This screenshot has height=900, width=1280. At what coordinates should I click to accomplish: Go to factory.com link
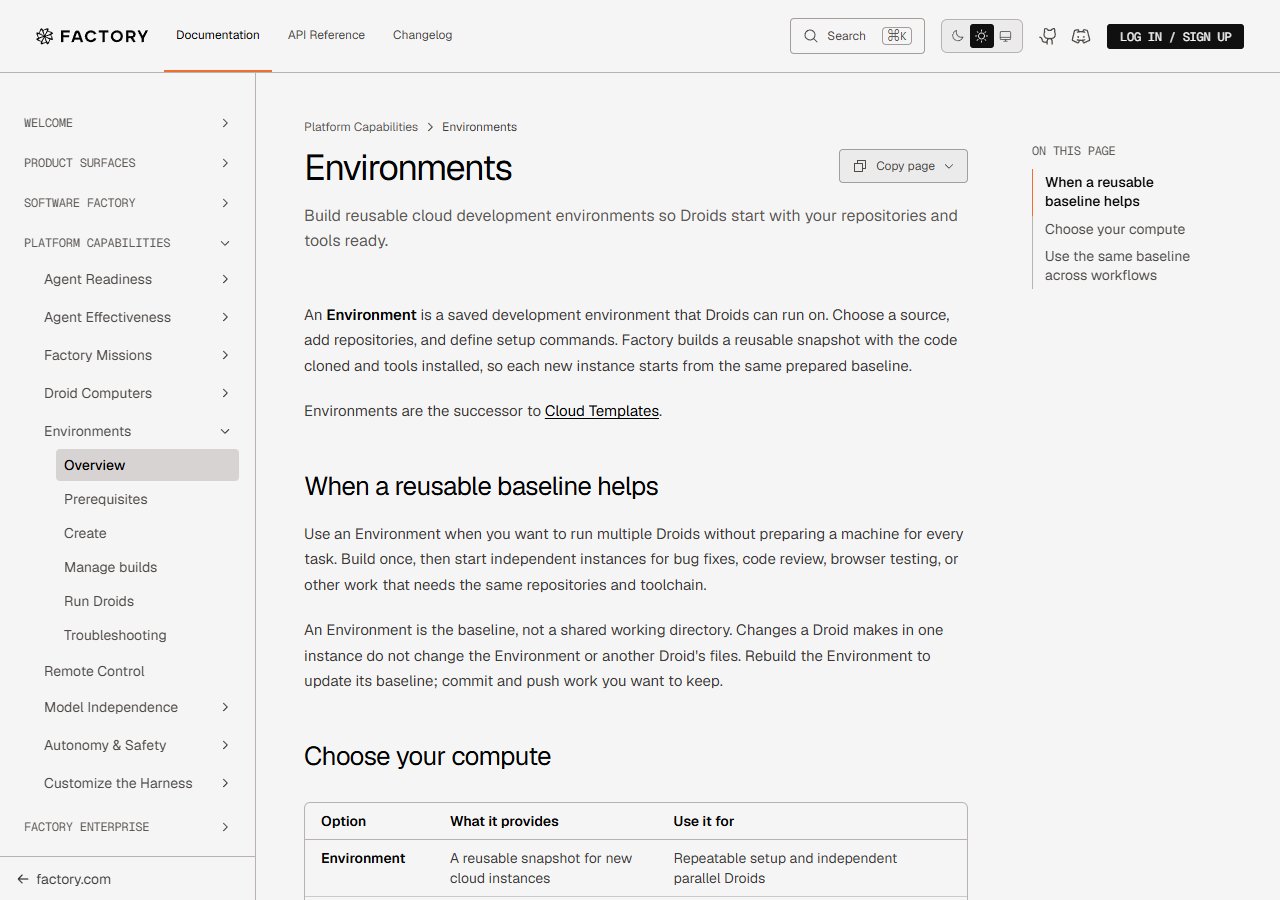click(x=73, y=879)
